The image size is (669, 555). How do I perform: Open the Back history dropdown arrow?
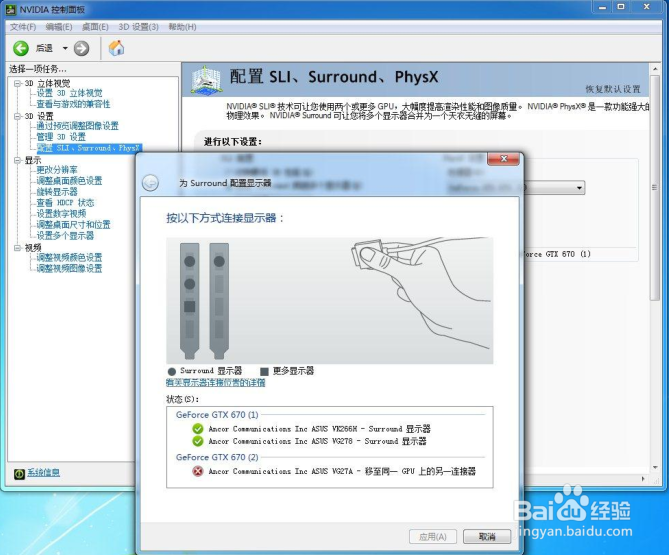coord(65,48)
